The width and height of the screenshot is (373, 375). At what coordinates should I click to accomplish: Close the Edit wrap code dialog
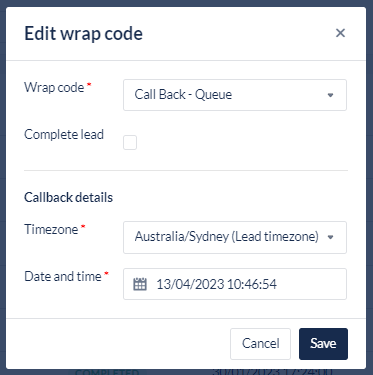(340, 33)
